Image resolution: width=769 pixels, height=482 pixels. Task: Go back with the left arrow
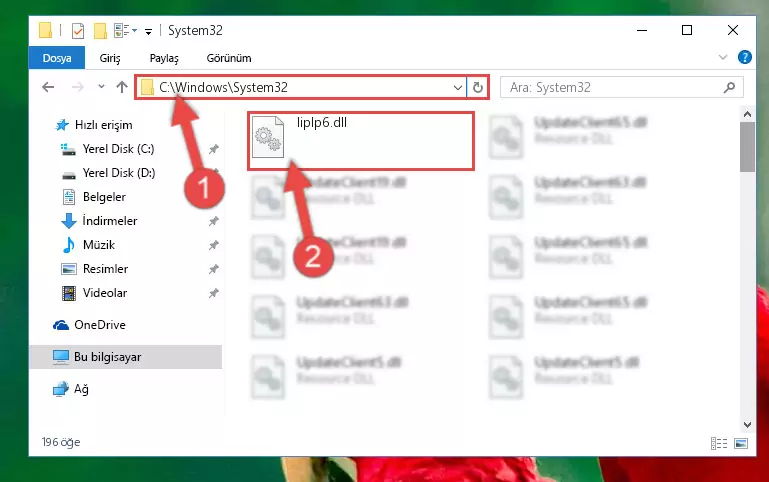[x=48, y=87]
